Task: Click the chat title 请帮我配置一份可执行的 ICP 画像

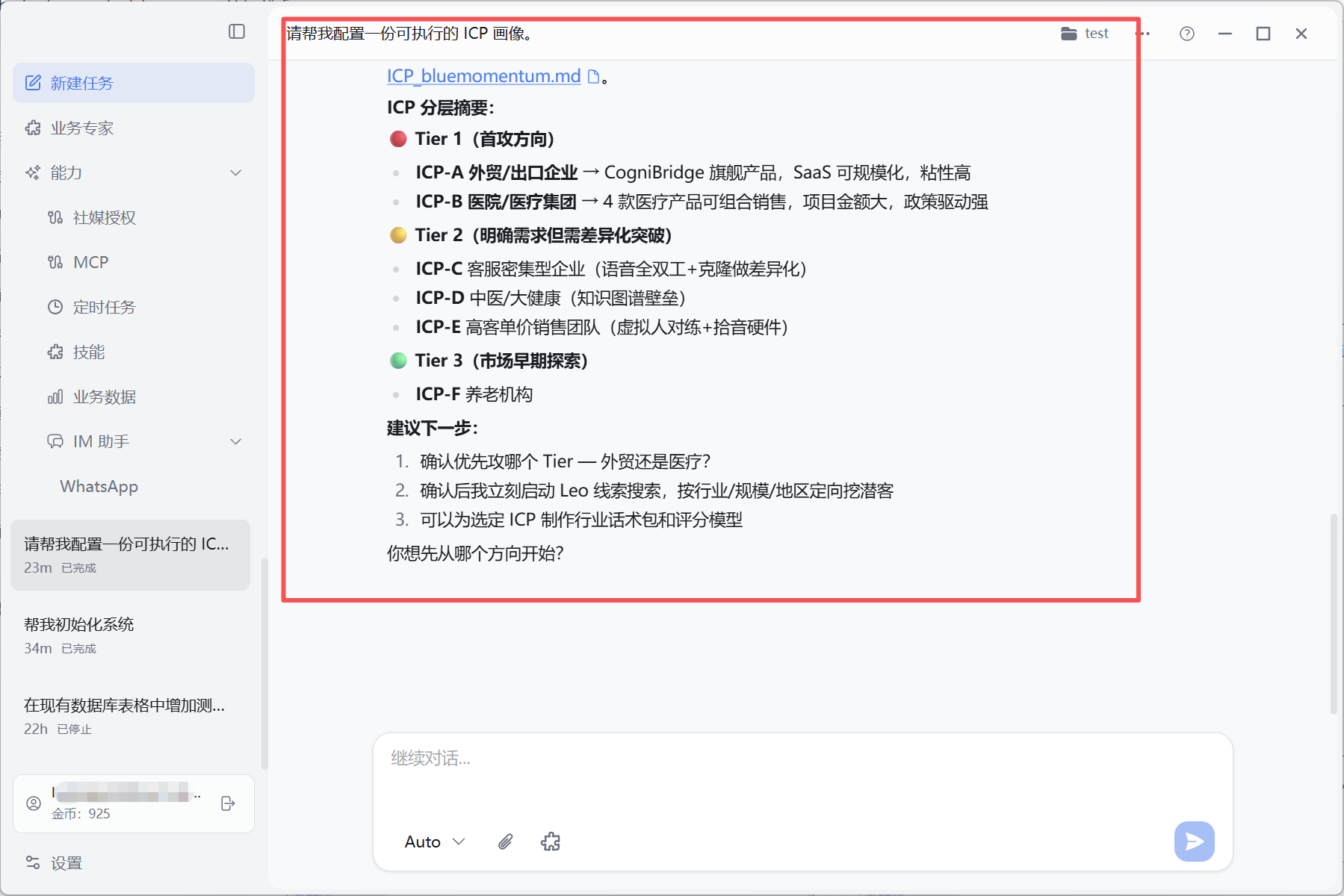Action: click(410, 34)
